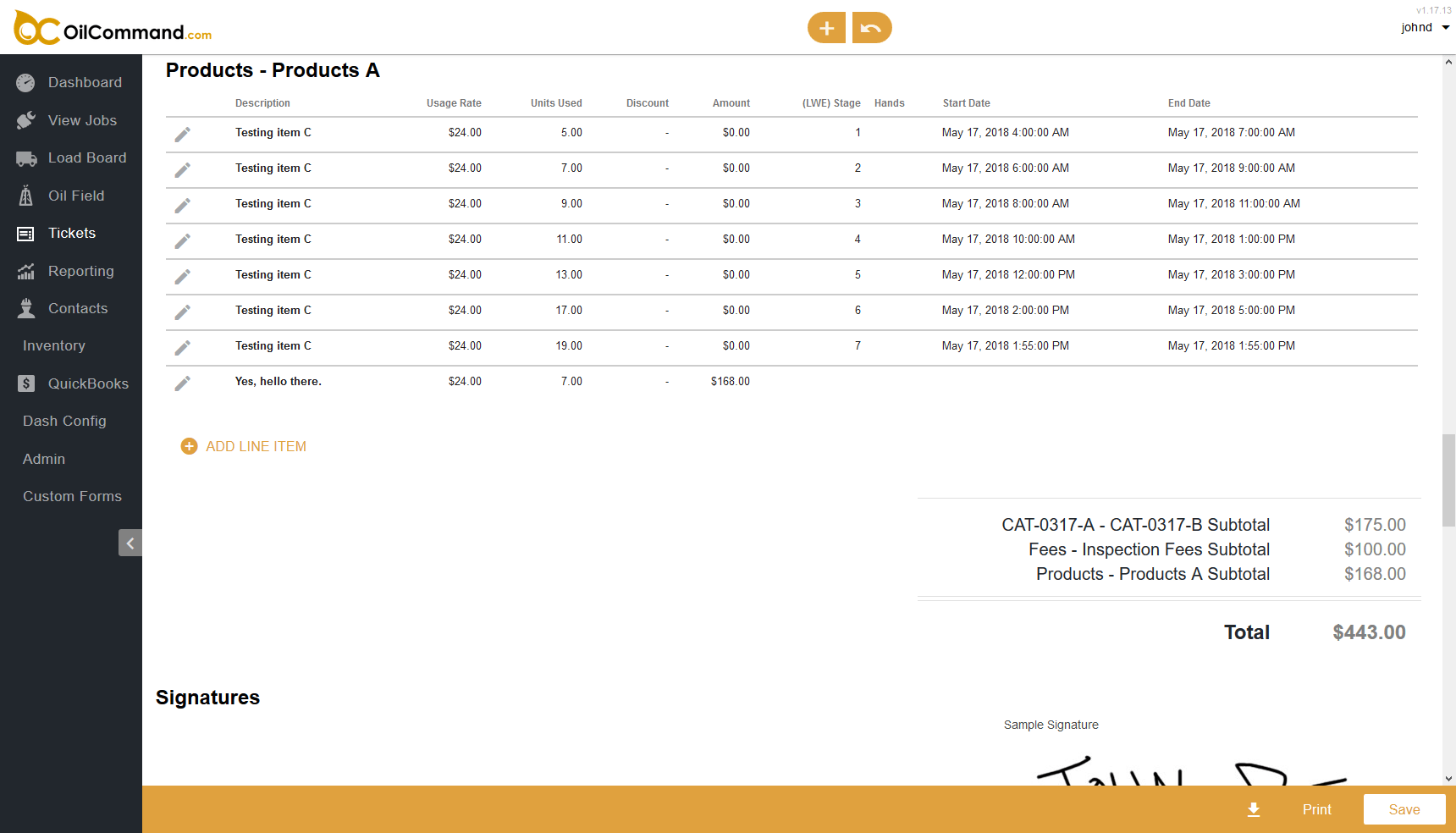Click the OilCommand logo

(x=113, y=28)
